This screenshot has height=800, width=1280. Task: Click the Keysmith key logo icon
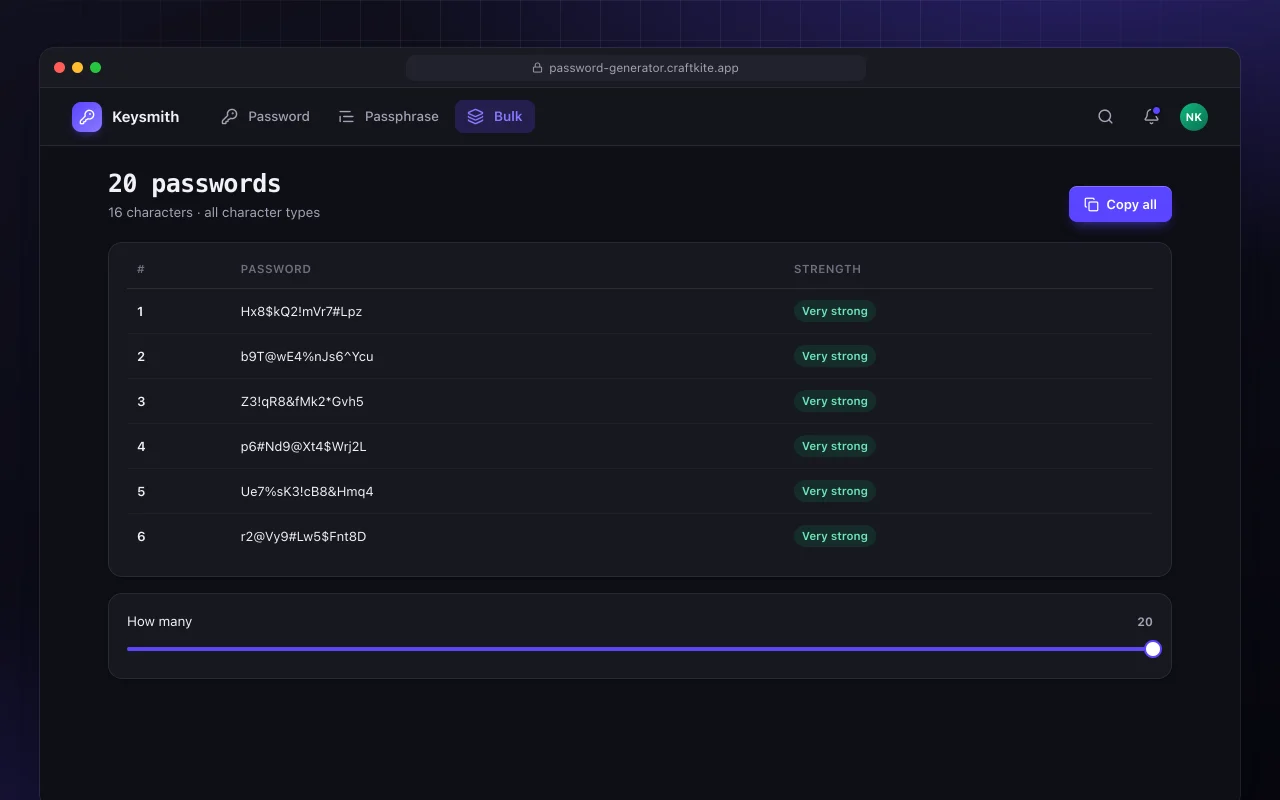pos(87,117)
